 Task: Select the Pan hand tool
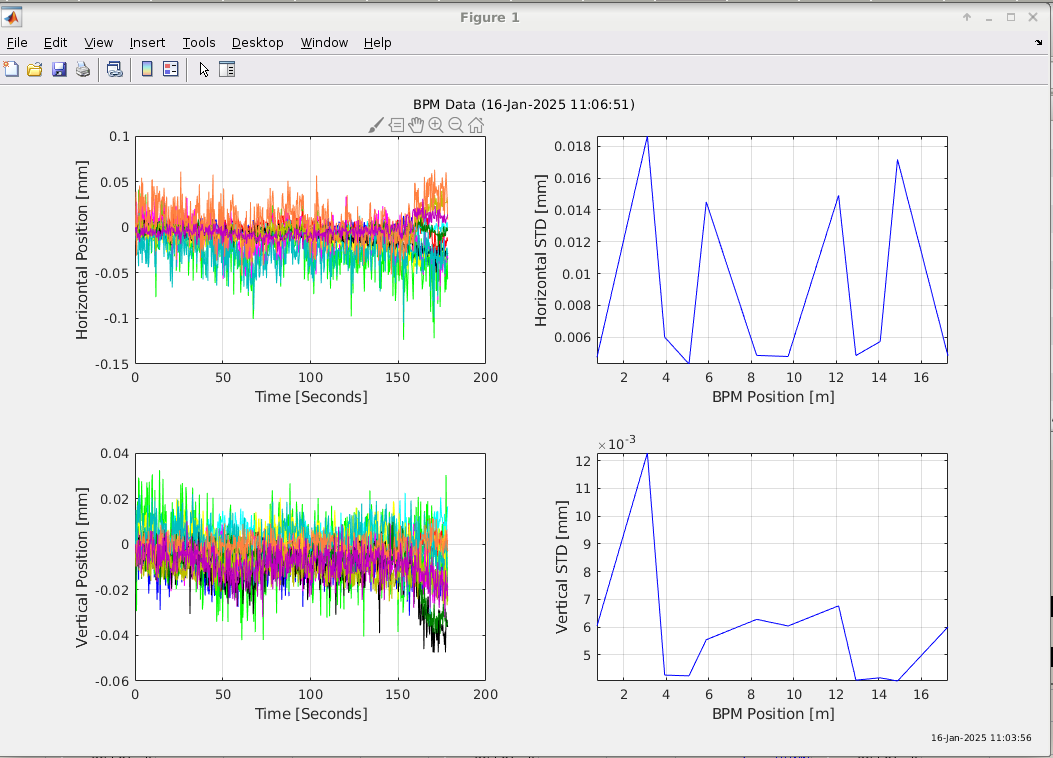[416, 125]
